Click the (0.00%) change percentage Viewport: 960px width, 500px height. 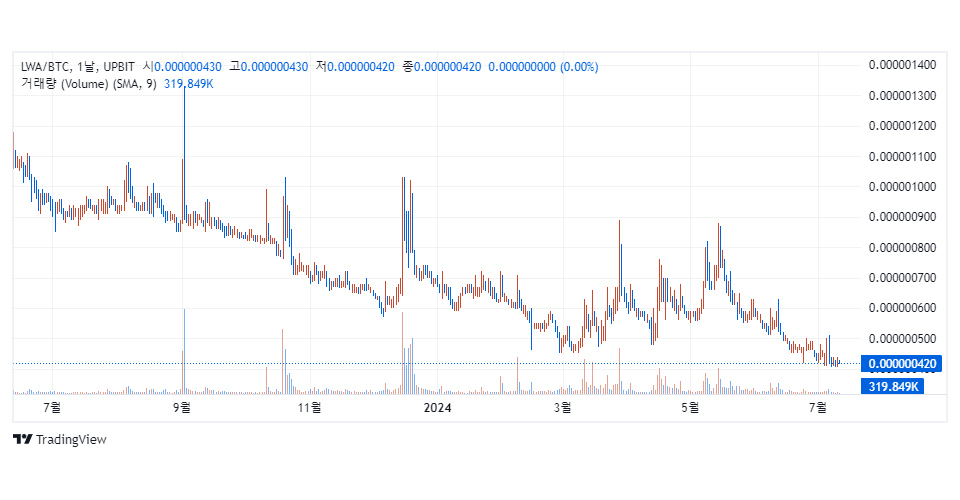coord(578,67)
